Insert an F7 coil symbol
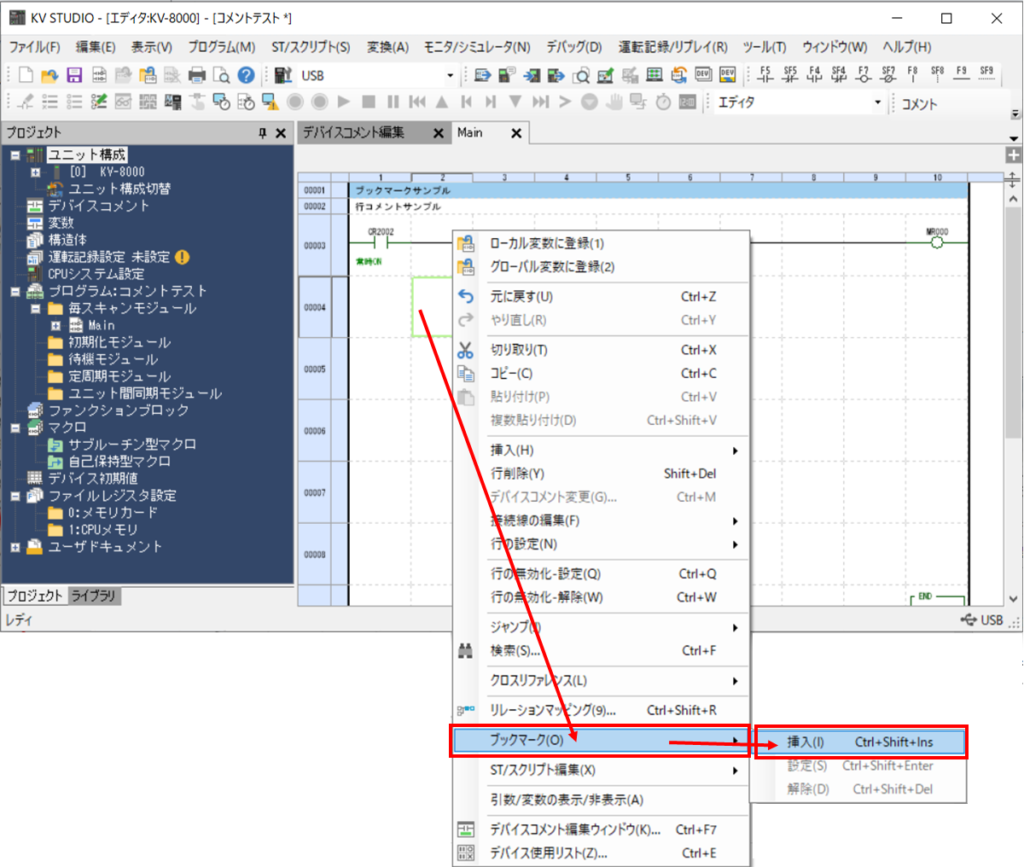The height and width of the screenshot is (867, 1024). 863,74
